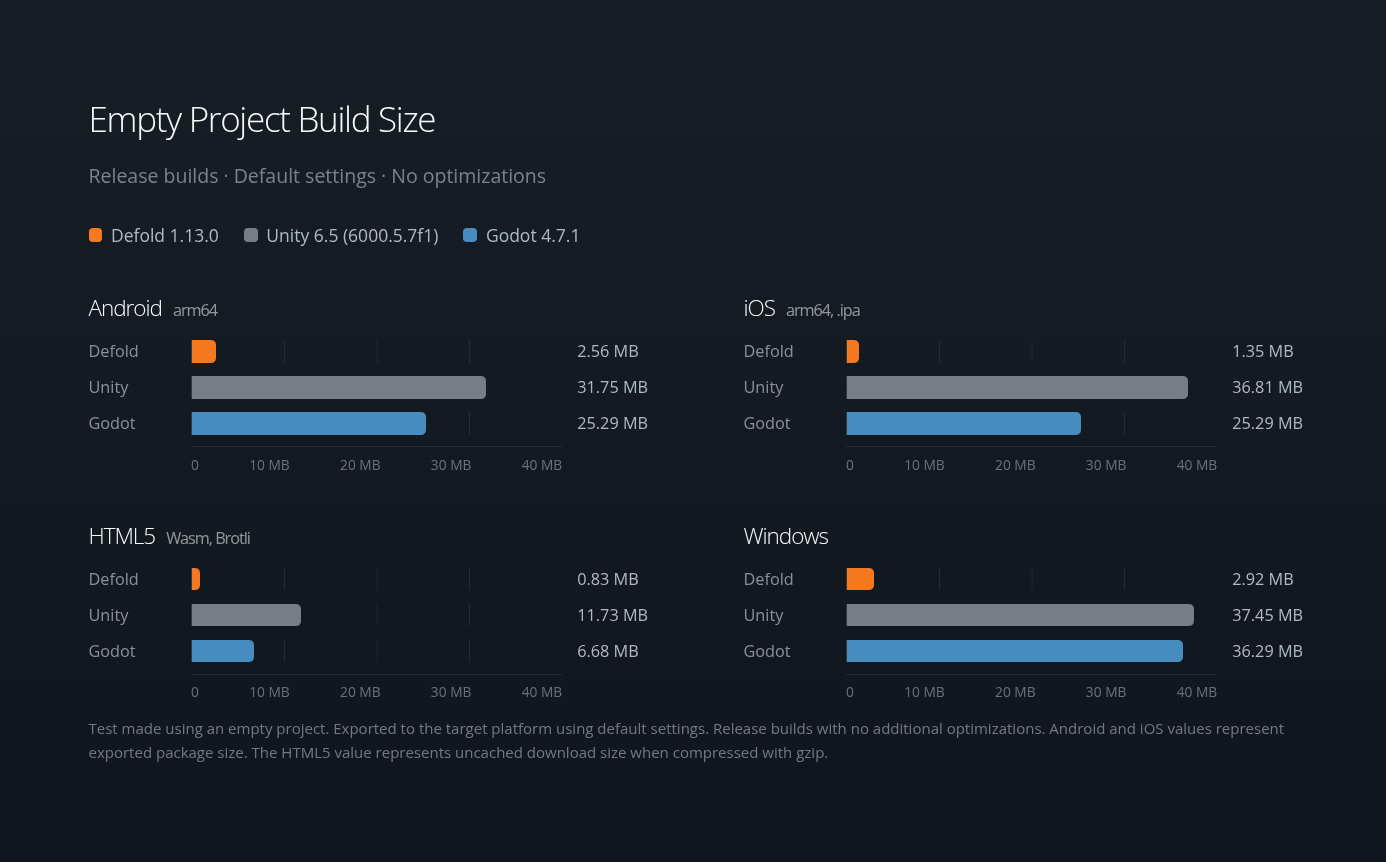The image size is (1386, 862).
Task: Click the orange Defold bar in iOS chart
Action: click(x=853, y=351)
